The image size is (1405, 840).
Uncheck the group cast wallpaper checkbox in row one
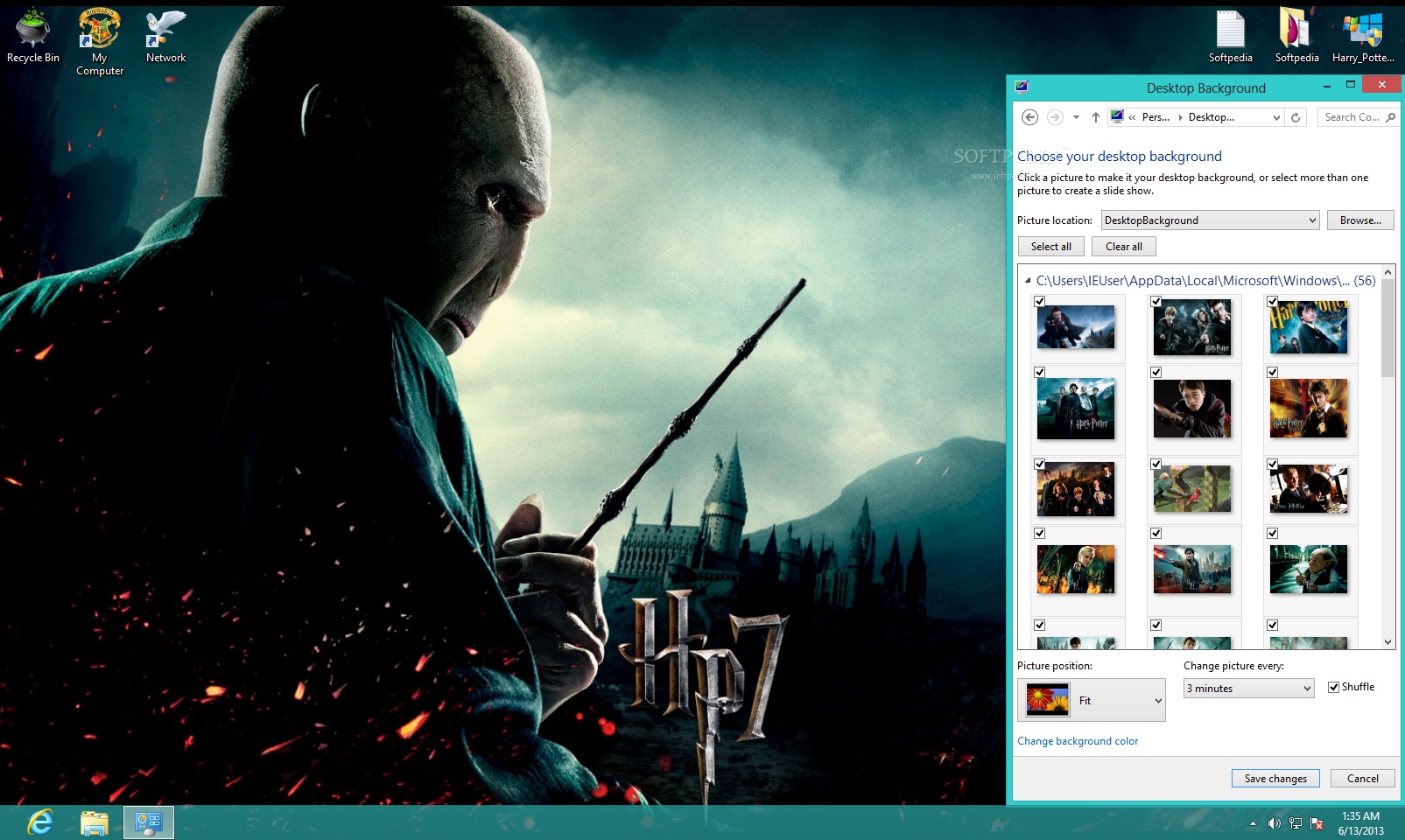click(1156, 301)
